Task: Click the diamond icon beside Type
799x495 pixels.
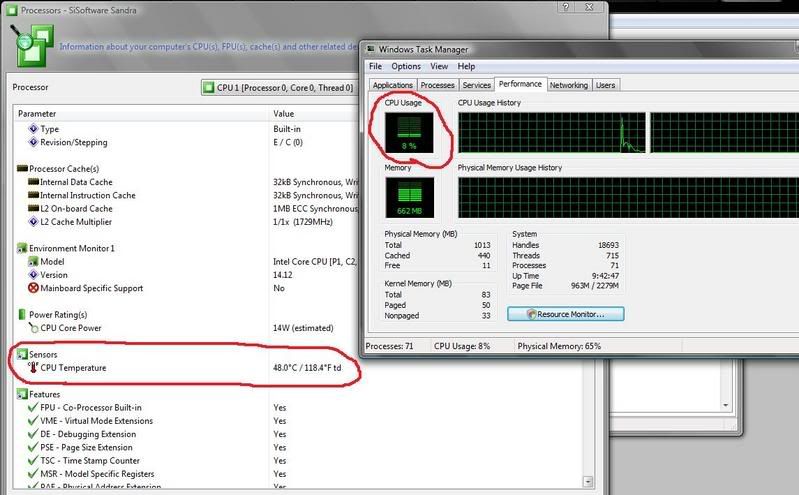Action: coord(34,128)
